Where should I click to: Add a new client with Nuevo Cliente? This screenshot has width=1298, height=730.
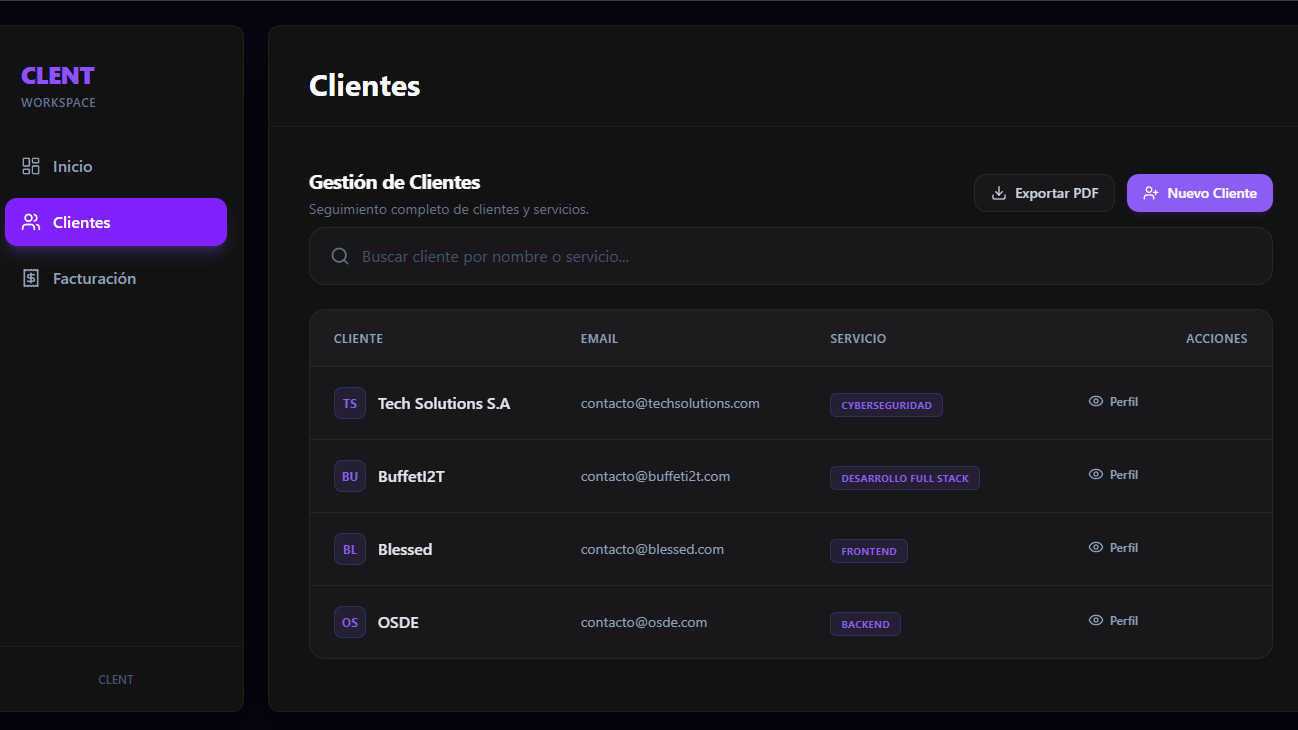[1199, 193]
